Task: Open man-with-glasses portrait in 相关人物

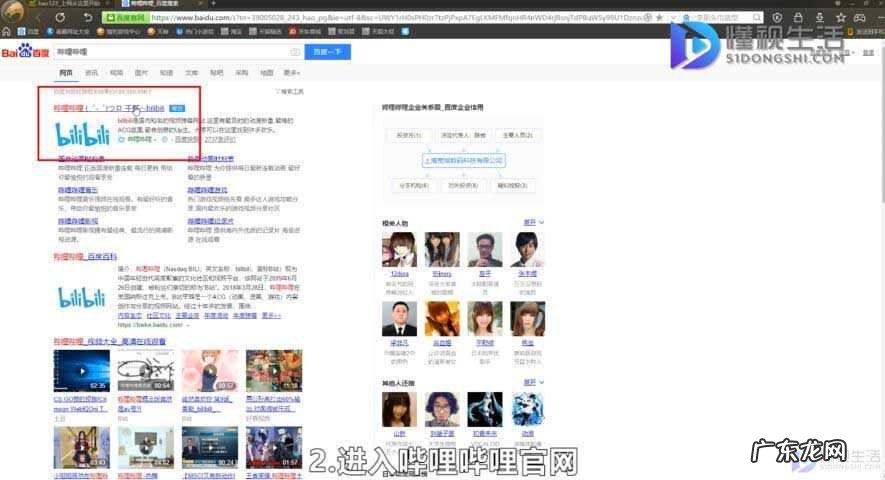Action: [485, 250]
